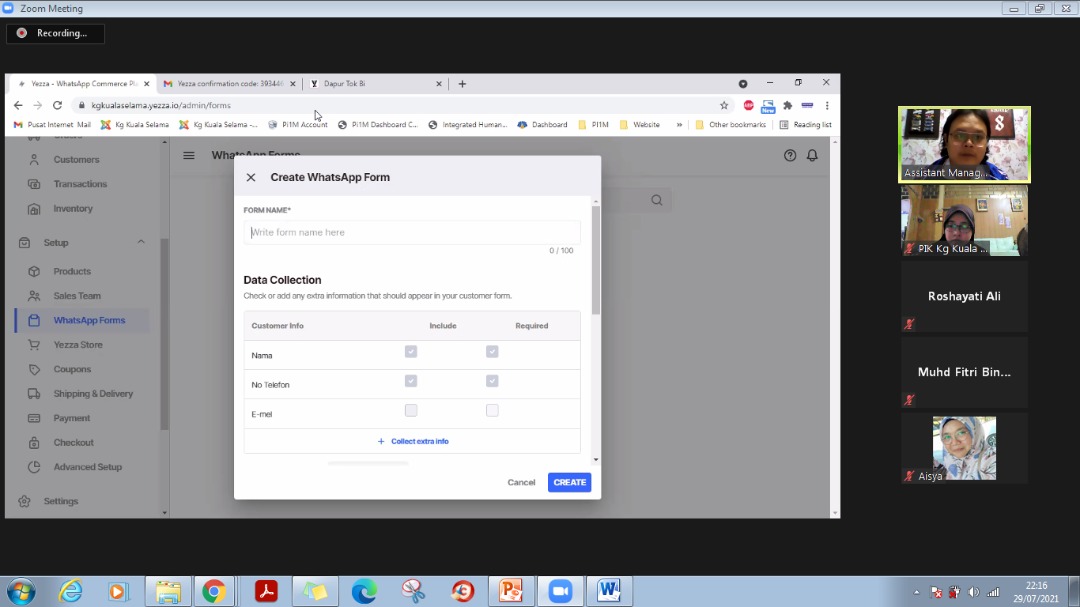Click the address bar URL
This screenshot has width=1080, height=607.
(161, 105)
